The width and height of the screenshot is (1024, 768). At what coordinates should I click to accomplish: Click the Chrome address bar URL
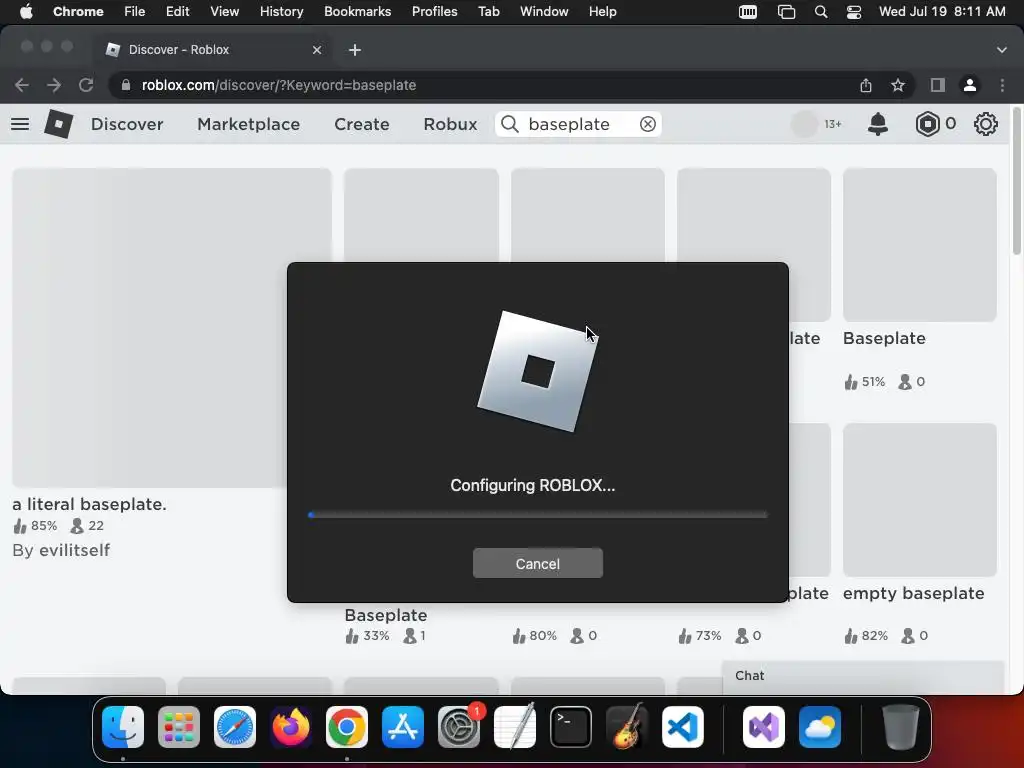279,85
